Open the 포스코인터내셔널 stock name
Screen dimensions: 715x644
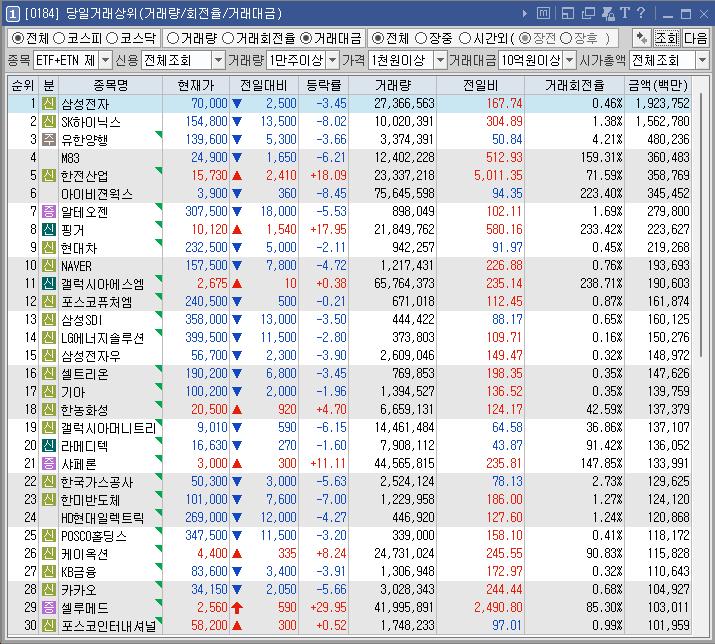point(109,625)
